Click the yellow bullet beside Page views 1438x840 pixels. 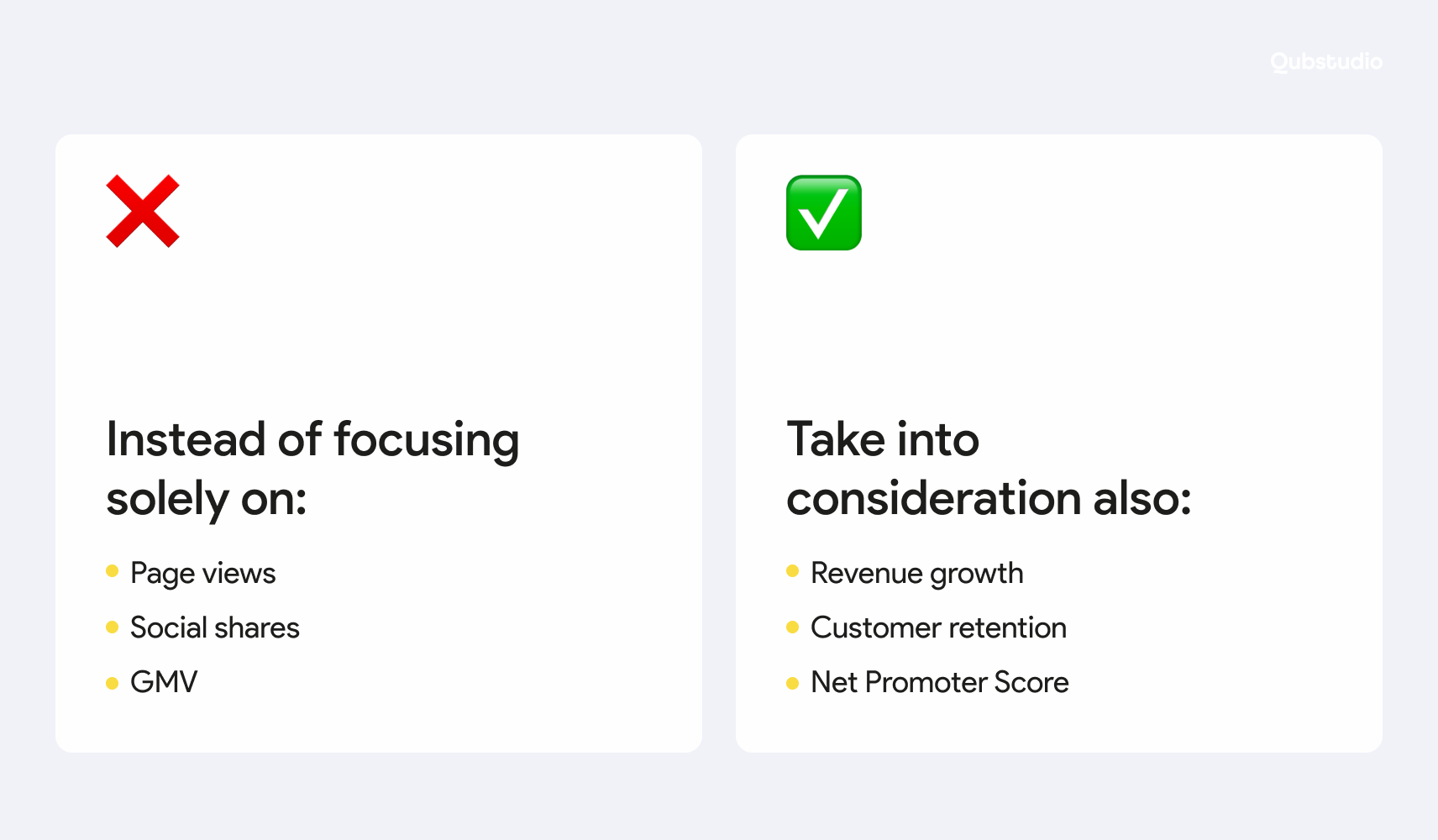point(113,571)
